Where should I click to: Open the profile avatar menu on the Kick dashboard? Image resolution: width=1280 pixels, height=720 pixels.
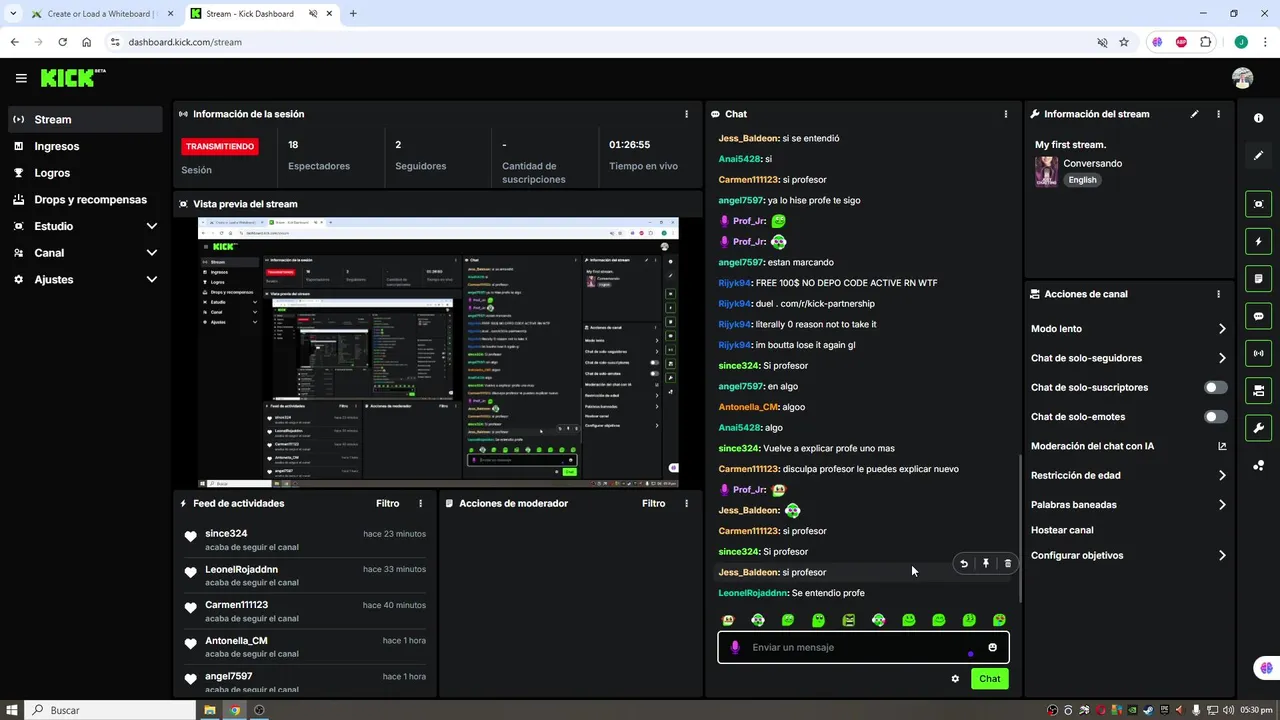point(1242,78)
